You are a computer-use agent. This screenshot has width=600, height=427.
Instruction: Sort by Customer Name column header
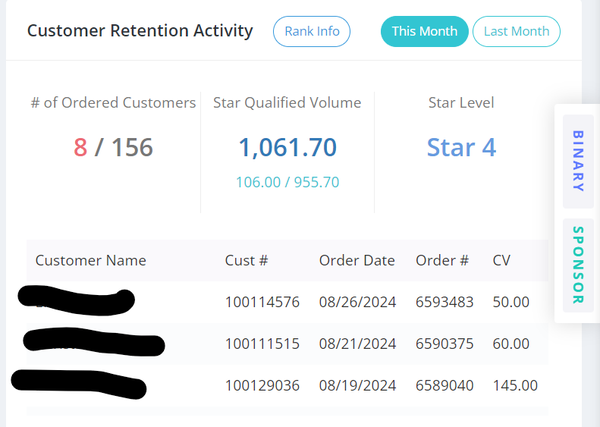click(91, 260)
